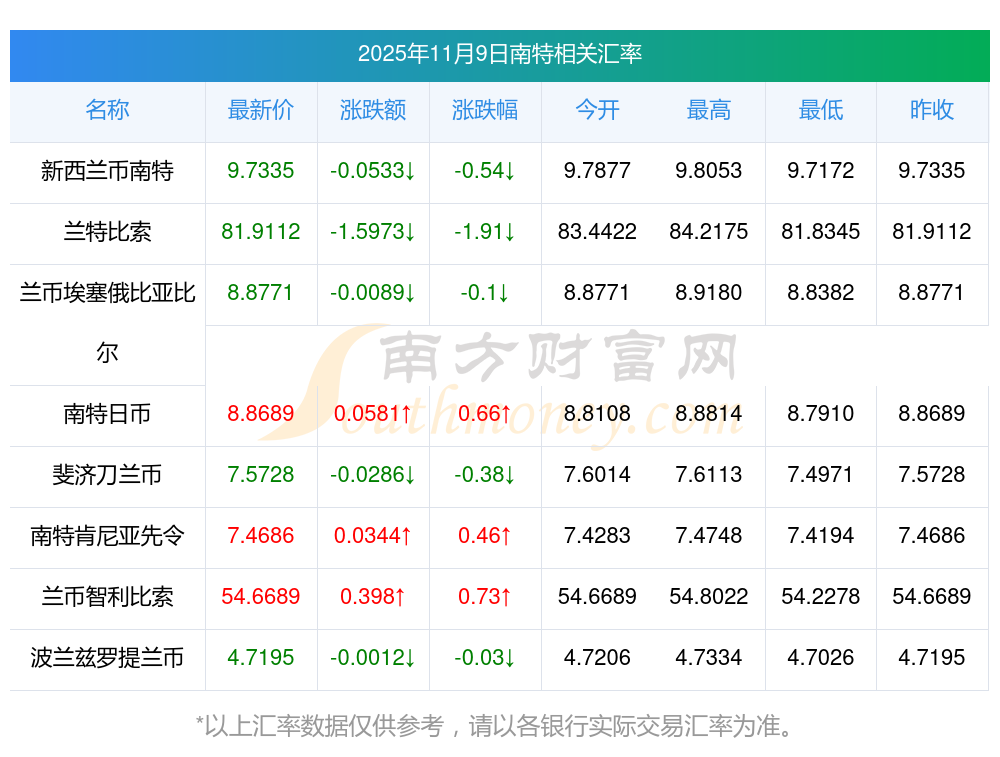Click the 涨跌额 column header

pos(373,111)
